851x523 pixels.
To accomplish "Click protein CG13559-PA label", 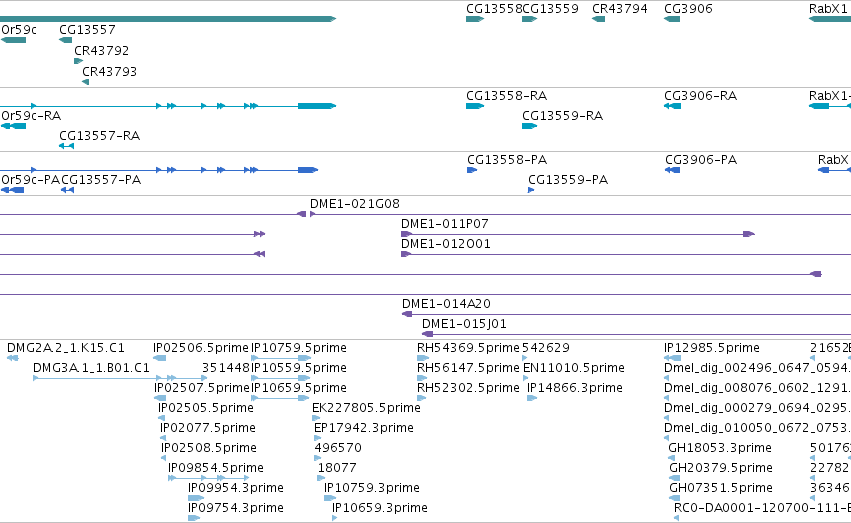I will [568, 180].
